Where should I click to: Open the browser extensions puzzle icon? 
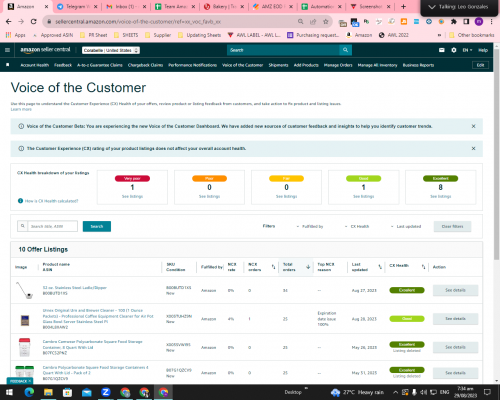point(454,22)
